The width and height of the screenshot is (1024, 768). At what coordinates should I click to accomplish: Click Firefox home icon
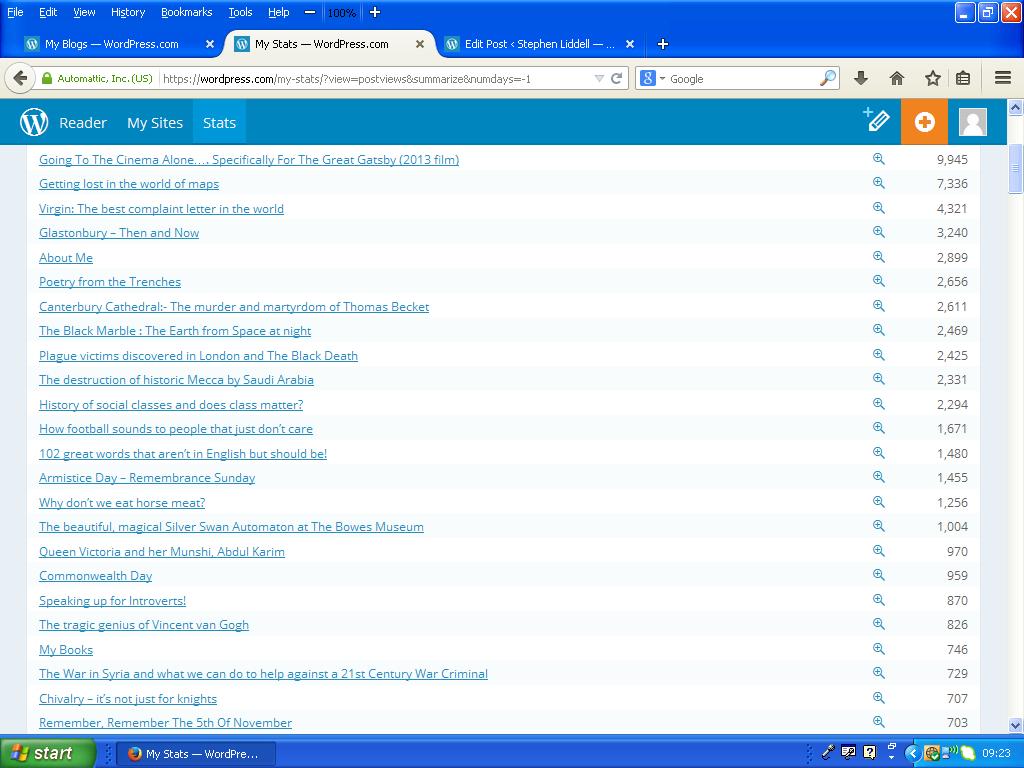(x=897, y=78)
